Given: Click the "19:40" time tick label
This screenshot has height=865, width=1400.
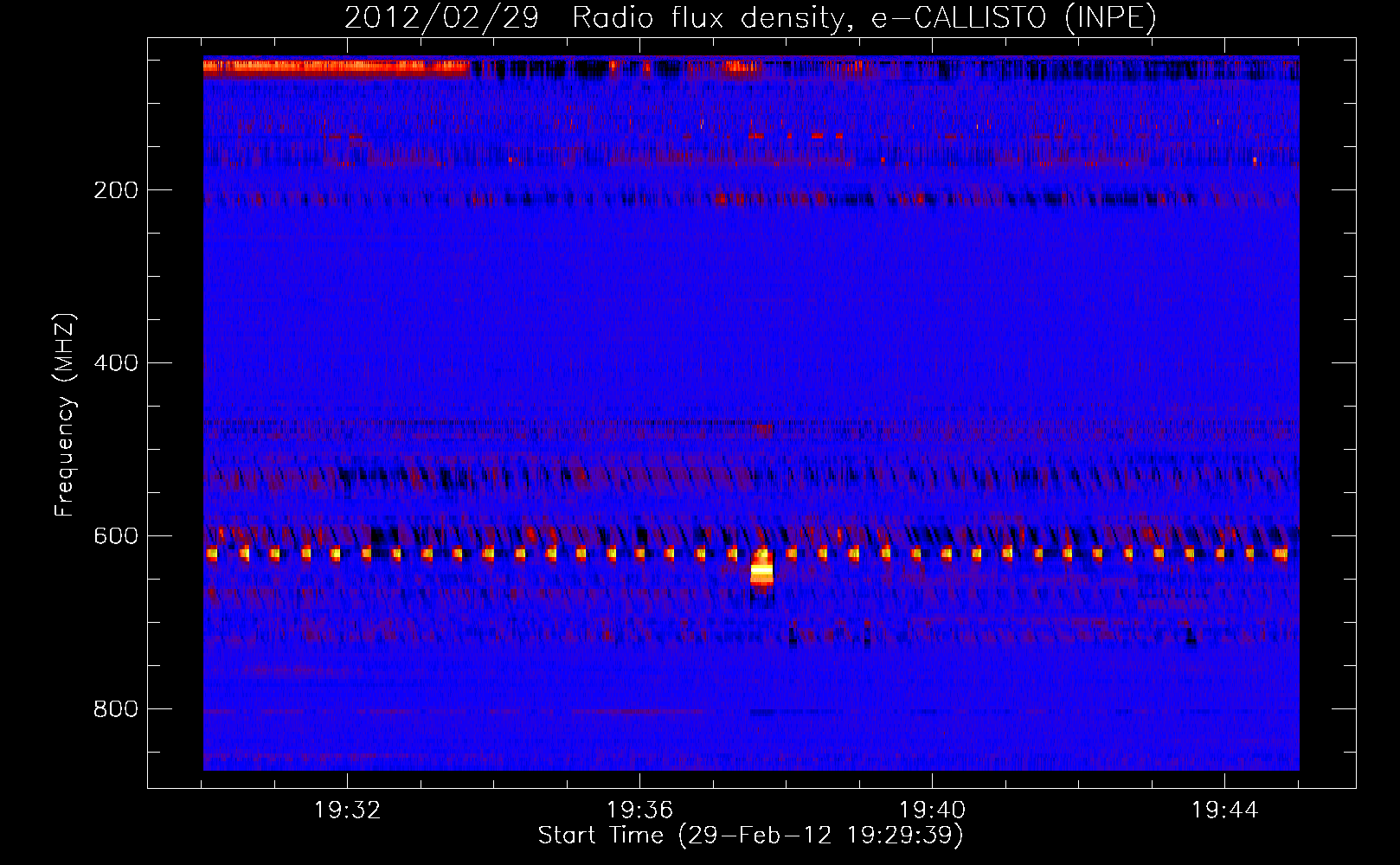Looking at the screenshot, I should 932,811.
